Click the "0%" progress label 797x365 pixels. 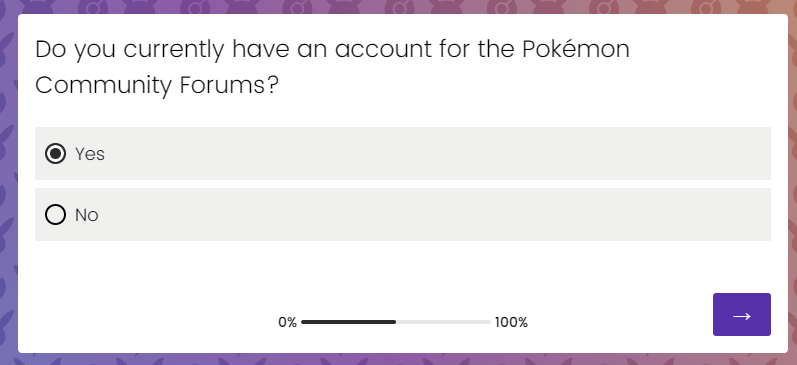(287, 322)
